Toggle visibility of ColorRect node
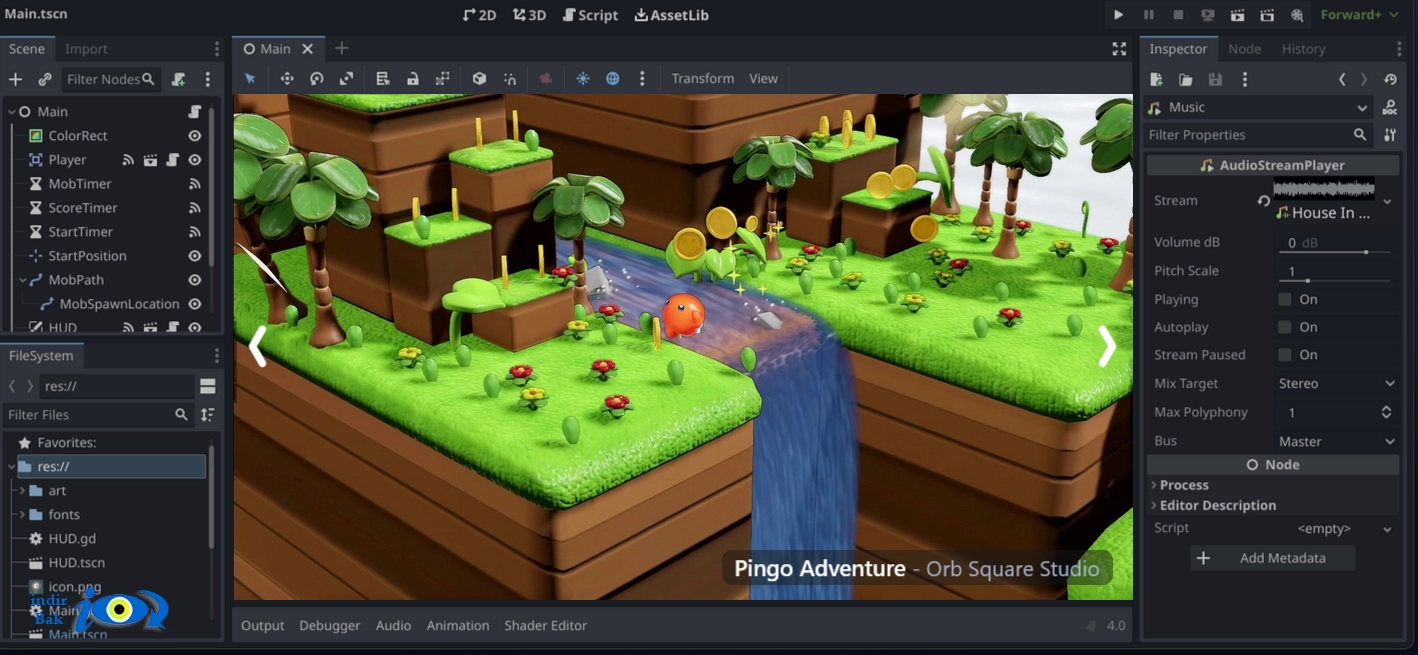1418x655 pixels. (195, 136)
